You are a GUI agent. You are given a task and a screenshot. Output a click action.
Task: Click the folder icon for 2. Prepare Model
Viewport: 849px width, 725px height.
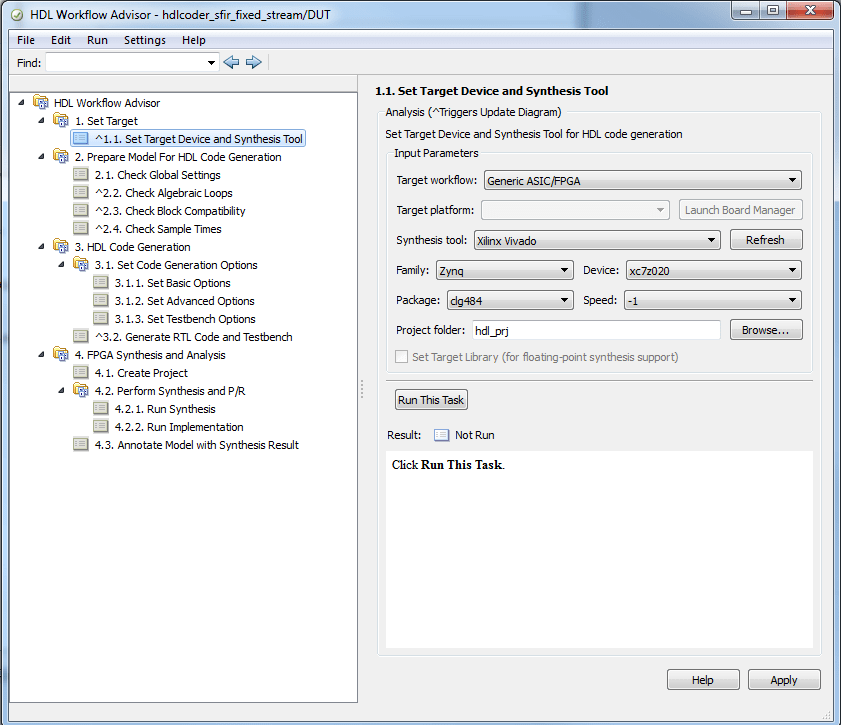(x=61, y=156)
